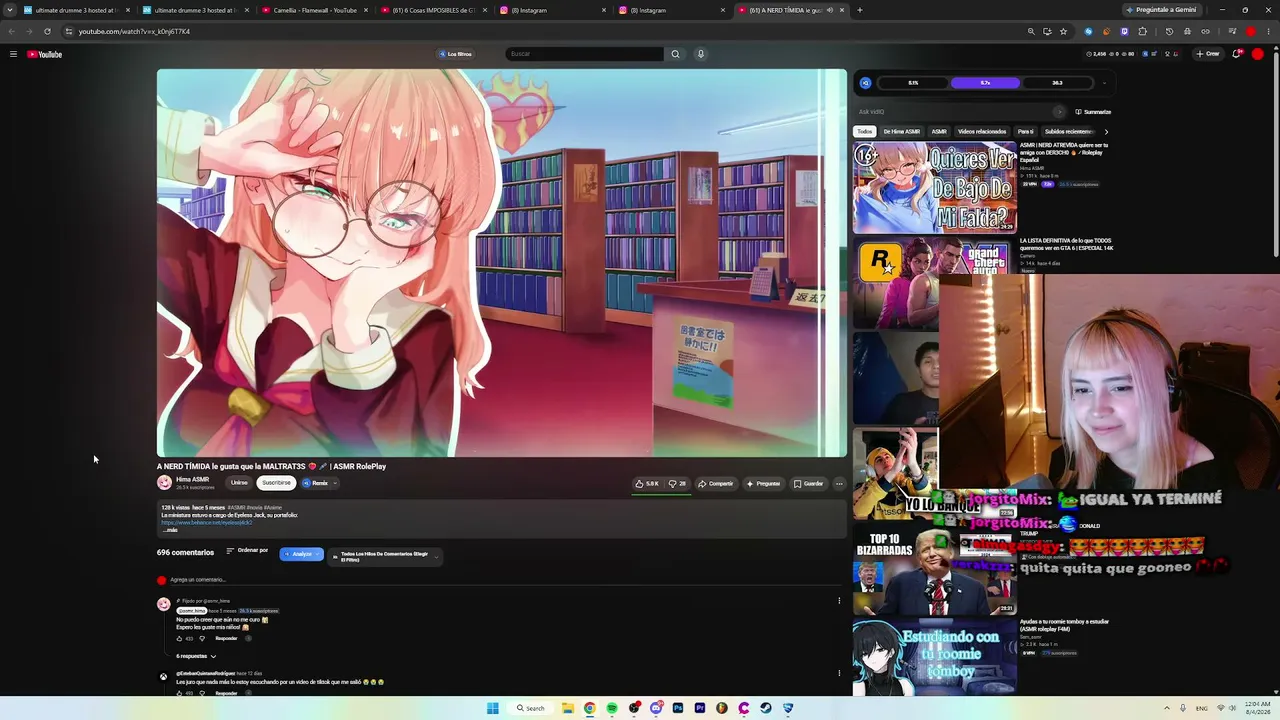This screenshot has height=720, width=1280.
Task: Switch to the first 'ultimate drumme 3' tab
Action: click(75, 10)
